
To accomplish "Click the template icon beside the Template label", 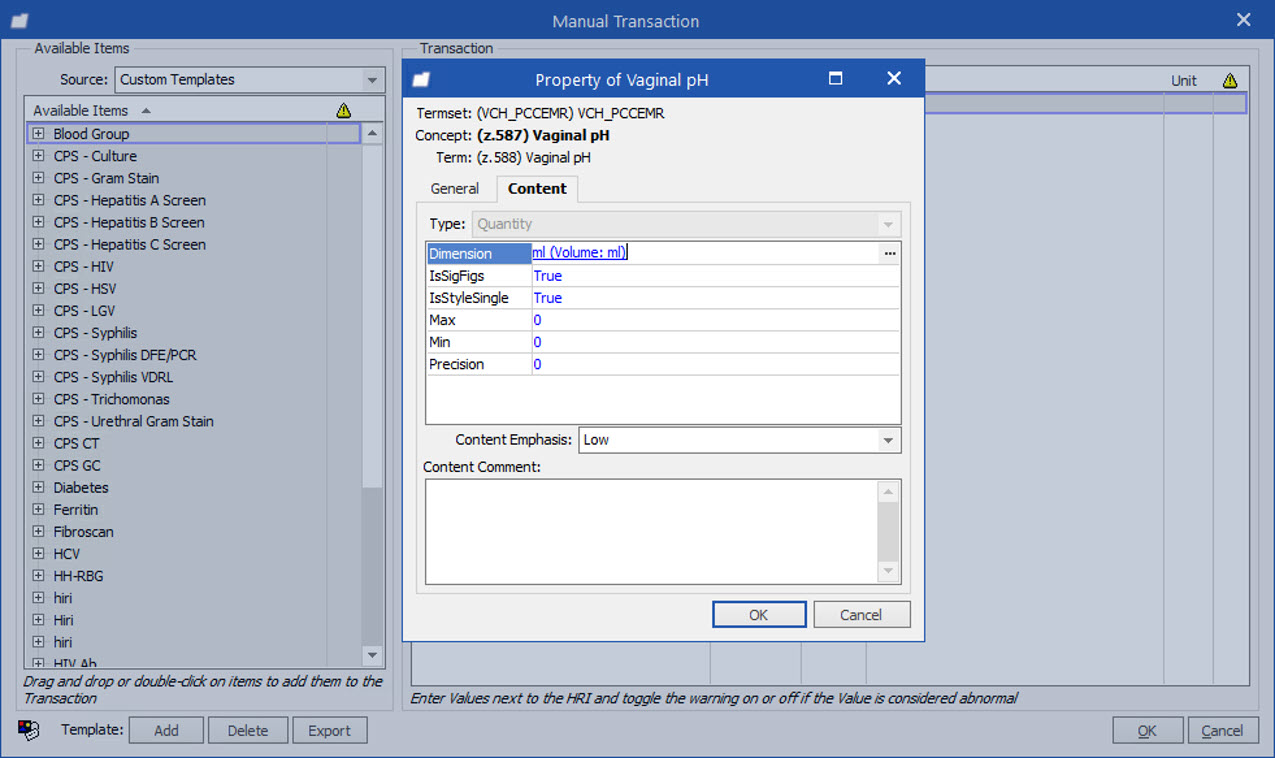I will coord(29,730).
